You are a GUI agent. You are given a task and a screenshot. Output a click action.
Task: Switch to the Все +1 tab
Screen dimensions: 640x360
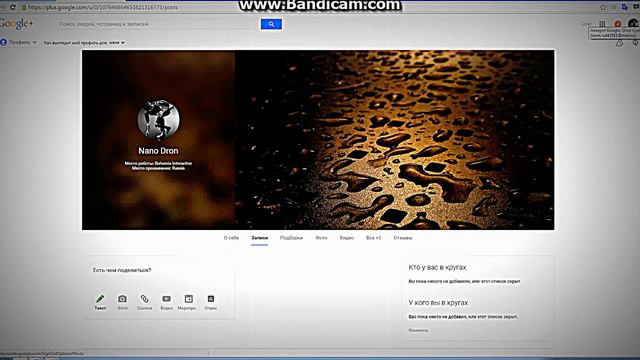373,238
